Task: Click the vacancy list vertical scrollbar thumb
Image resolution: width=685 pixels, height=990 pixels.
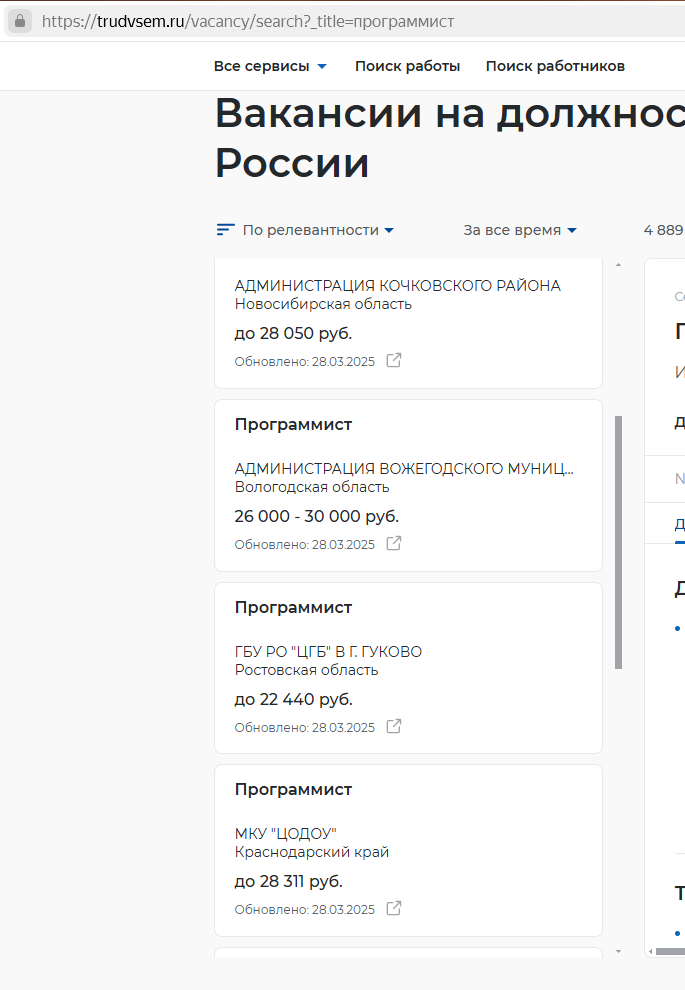Action: (618, 540)
